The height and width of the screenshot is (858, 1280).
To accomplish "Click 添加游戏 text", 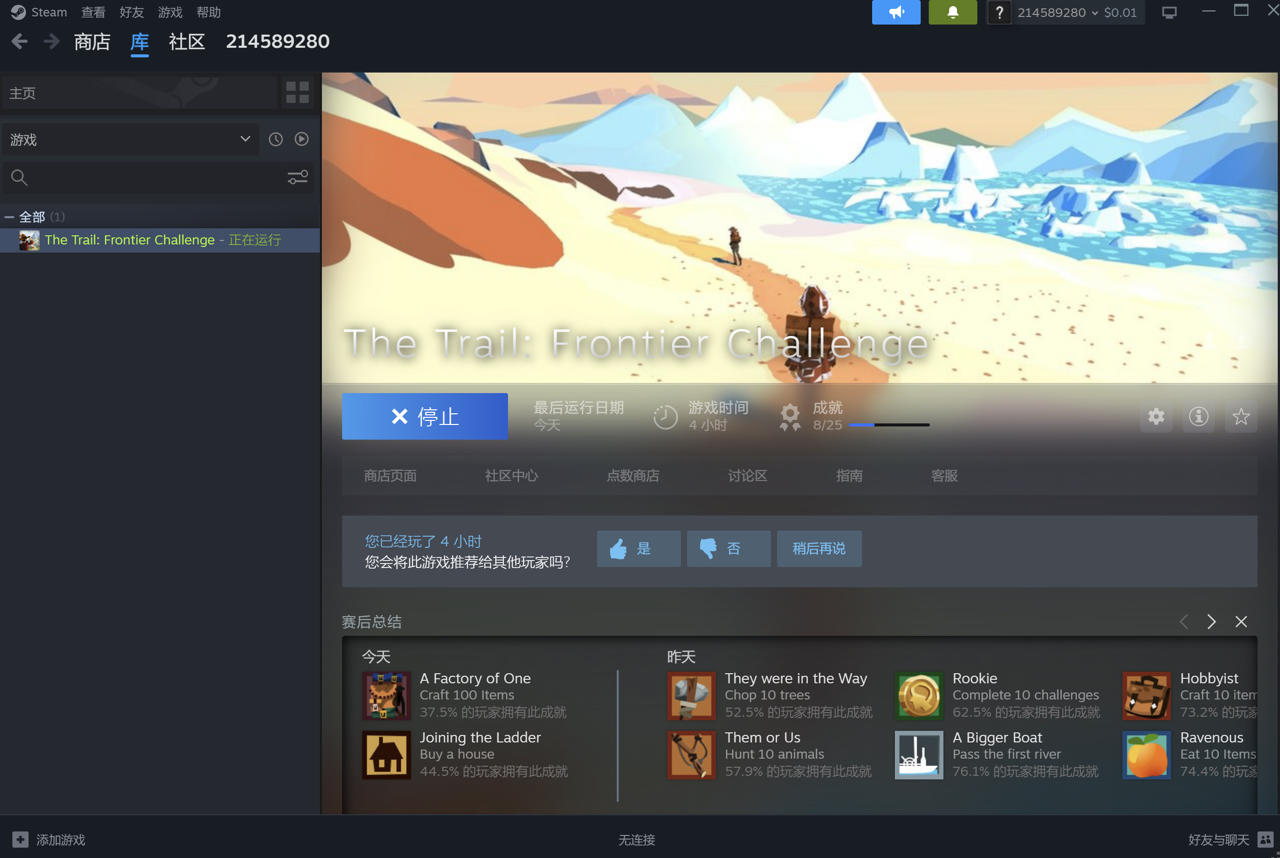I will click(61, 840).
